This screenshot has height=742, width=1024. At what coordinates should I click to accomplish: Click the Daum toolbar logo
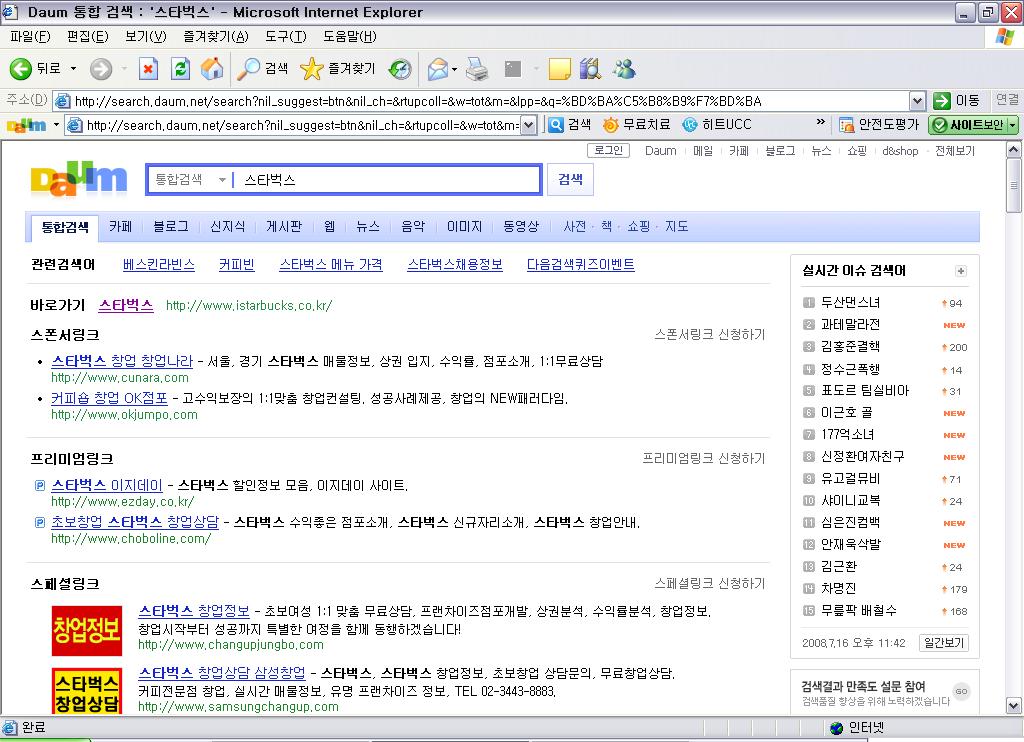[x=27, y=125]
